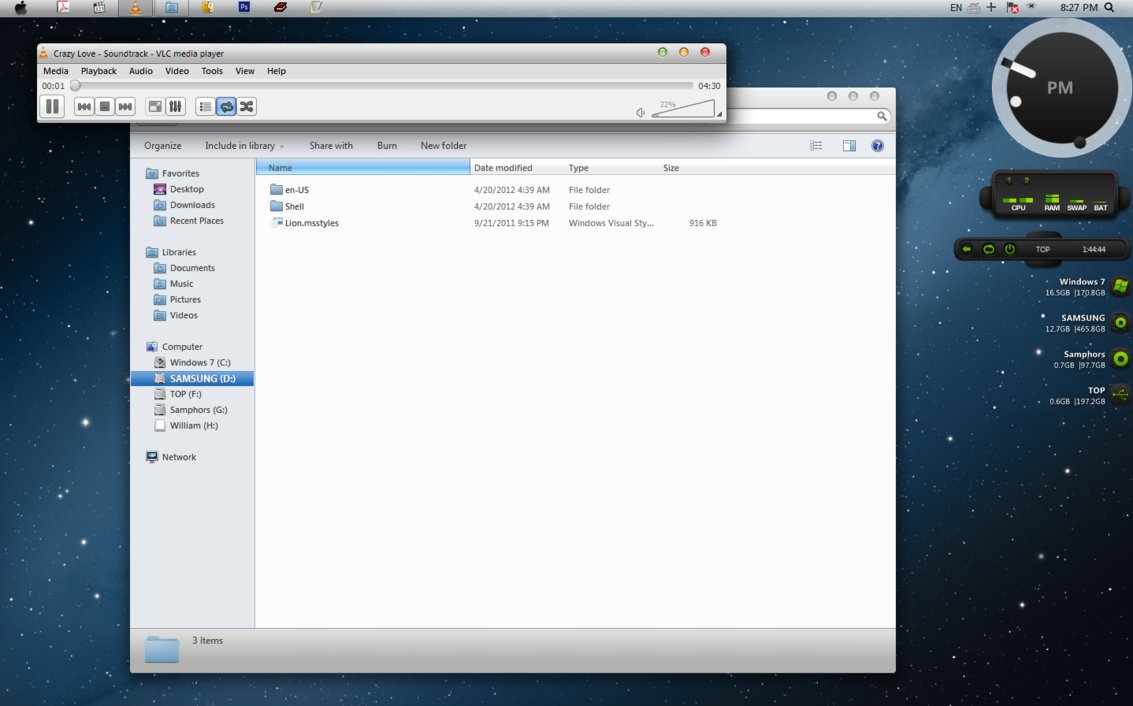
Task: Skip to next track in VLC
Action: coord(125,106)
